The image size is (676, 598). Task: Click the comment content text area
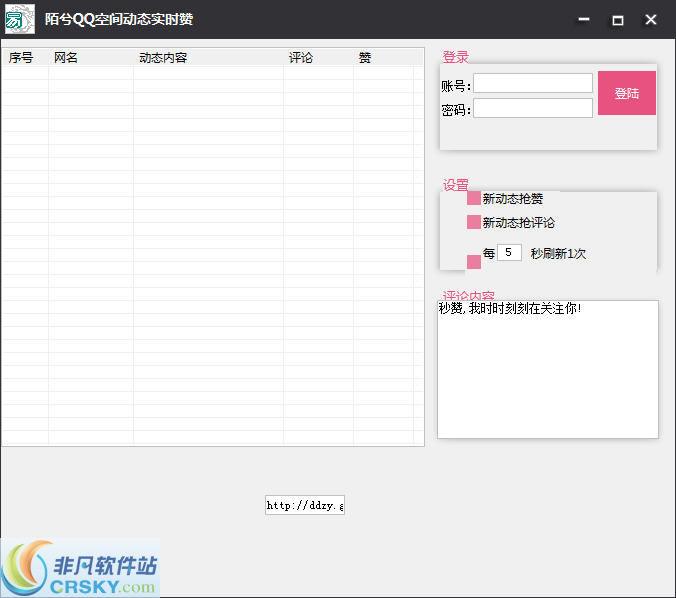pos(548,369)
